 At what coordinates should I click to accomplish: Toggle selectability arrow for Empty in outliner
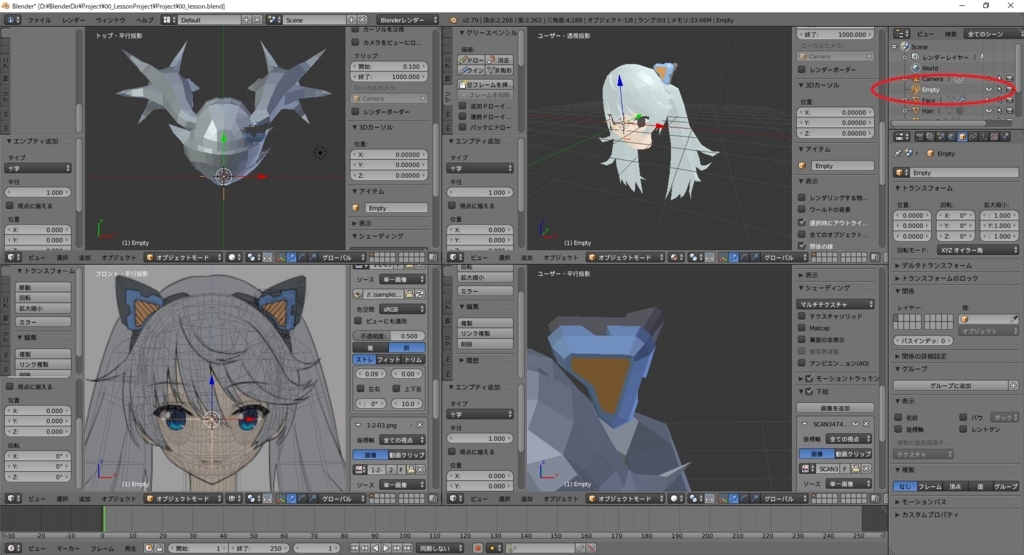pos(999,89)
